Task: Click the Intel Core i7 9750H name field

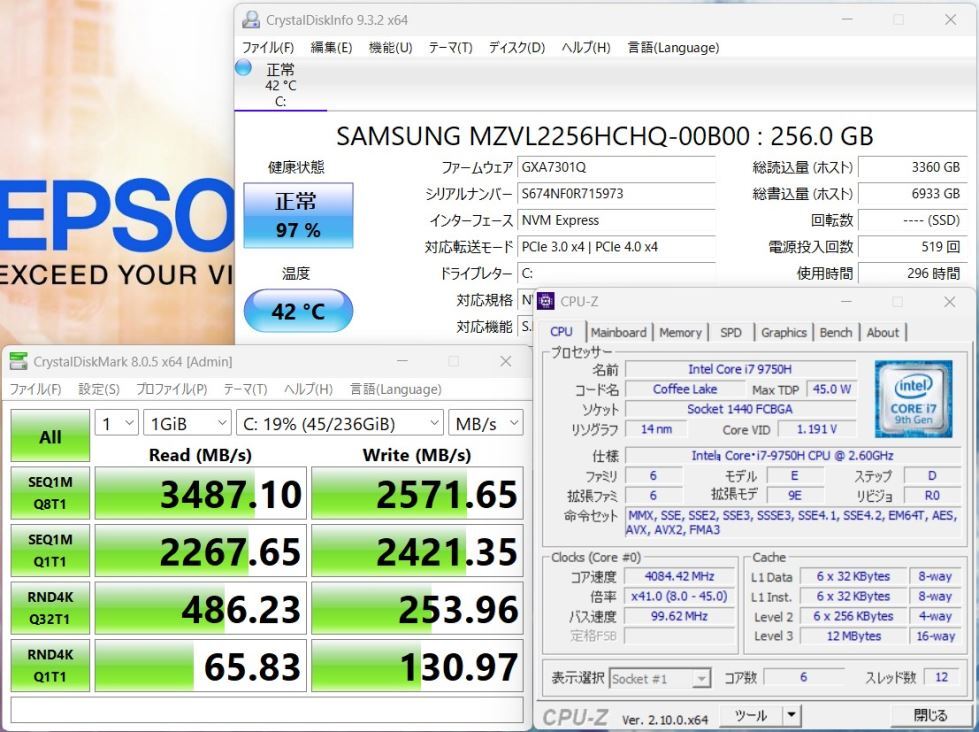Action: [x=740, y=369]
